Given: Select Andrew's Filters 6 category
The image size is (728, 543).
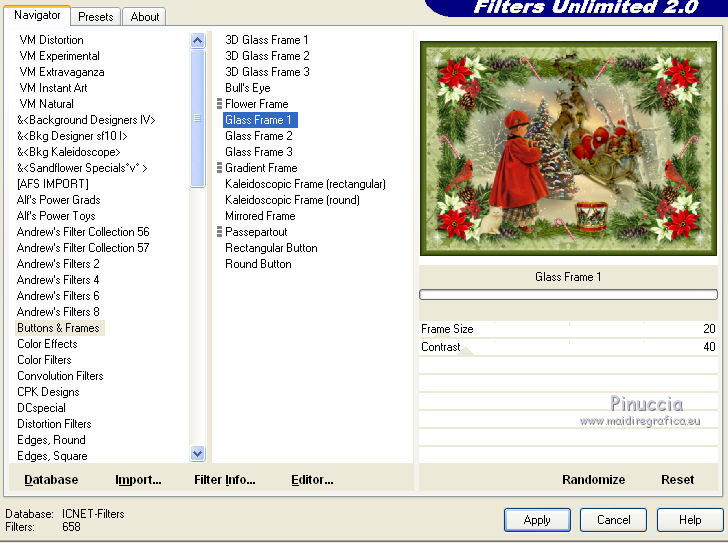Looking at the screenshot, I should [58, 296].
